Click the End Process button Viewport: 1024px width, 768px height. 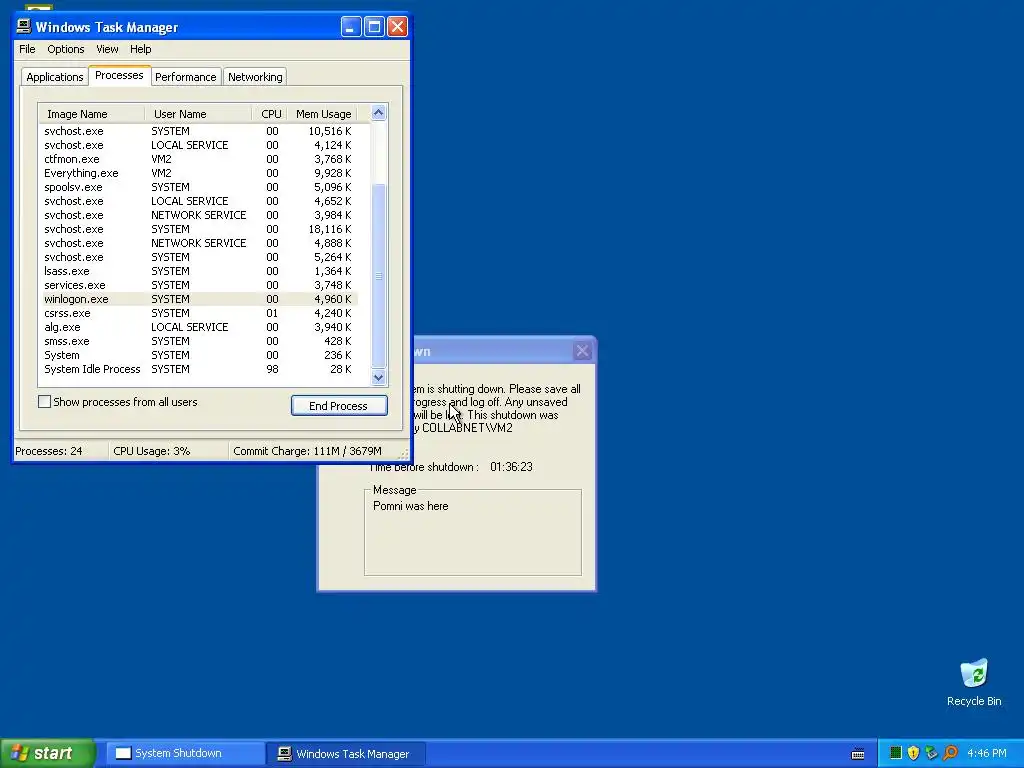point(339,406)
